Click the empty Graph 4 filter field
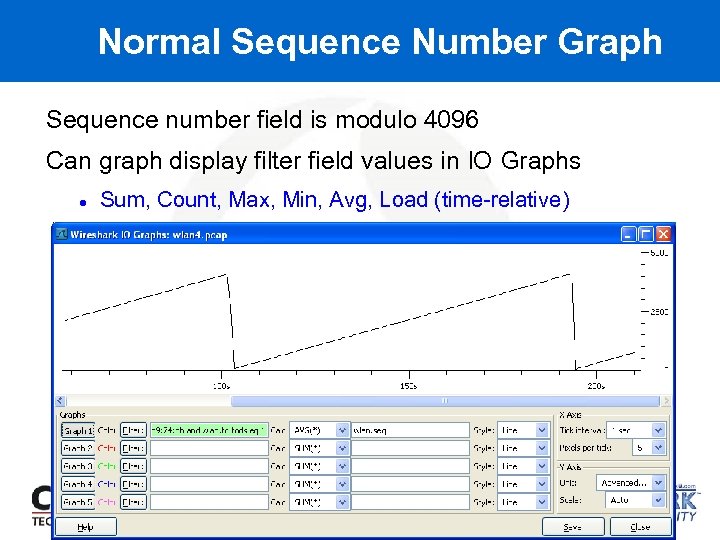 (x=209, y=484)
